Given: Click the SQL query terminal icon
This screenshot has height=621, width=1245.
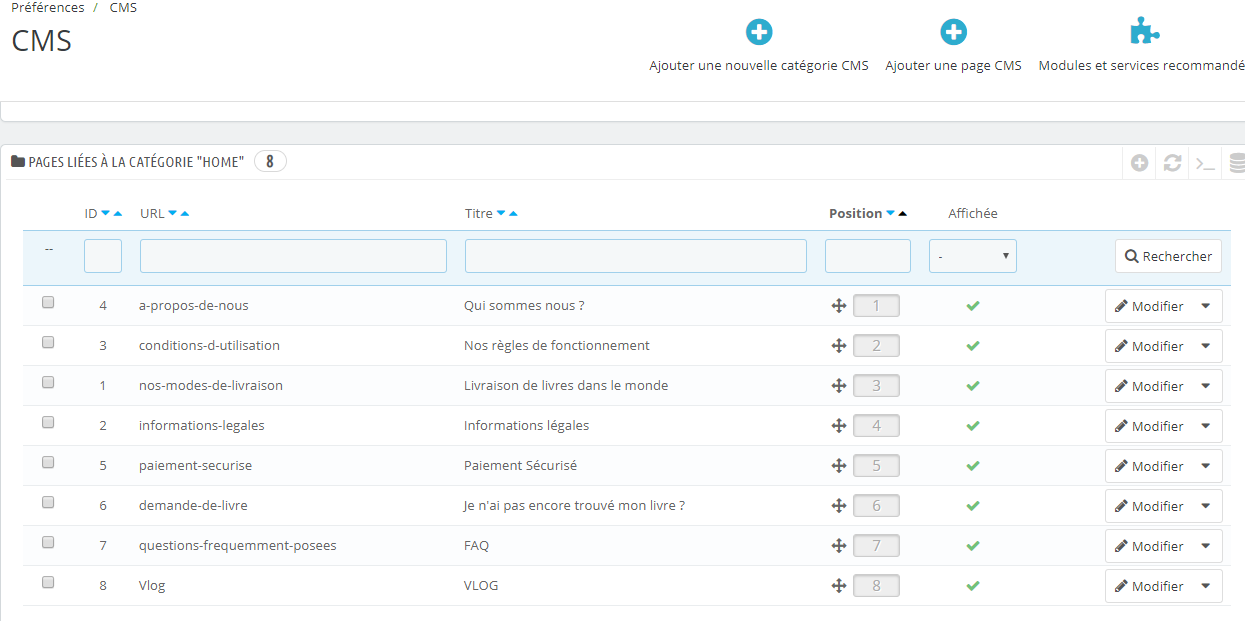Looking at the screenshot, I should pos(1205,163).
